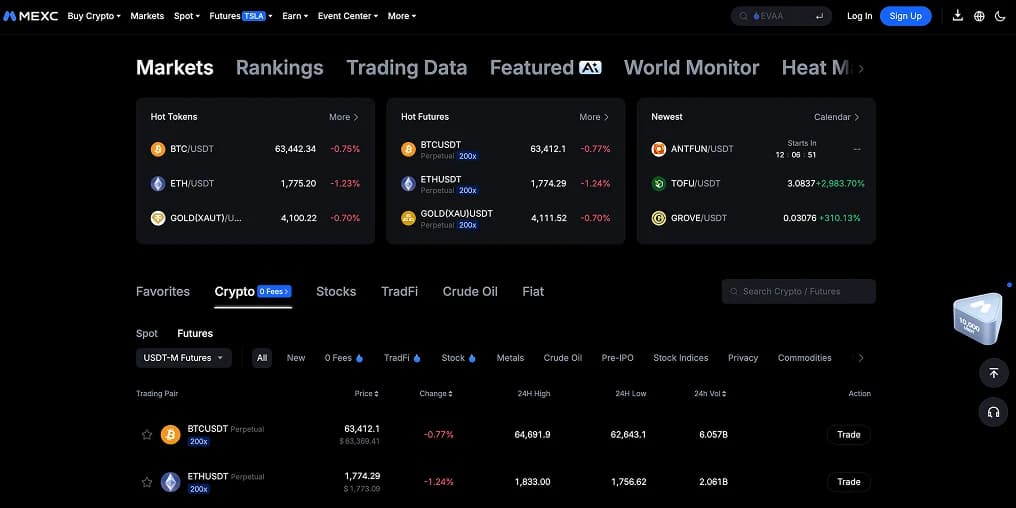Click the BTC/USDT coin icon in Hot Tokens
Image resolution: width=1016 pixels, height=508 pixels.
click(x=158, y=149)
